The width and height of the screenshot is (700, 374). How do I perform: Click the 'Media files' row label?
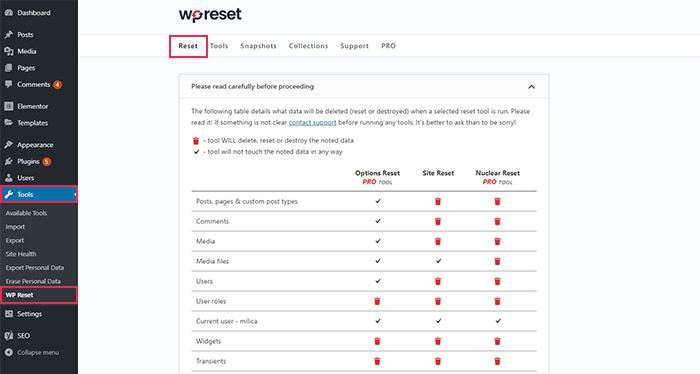[x=212, y=262]
